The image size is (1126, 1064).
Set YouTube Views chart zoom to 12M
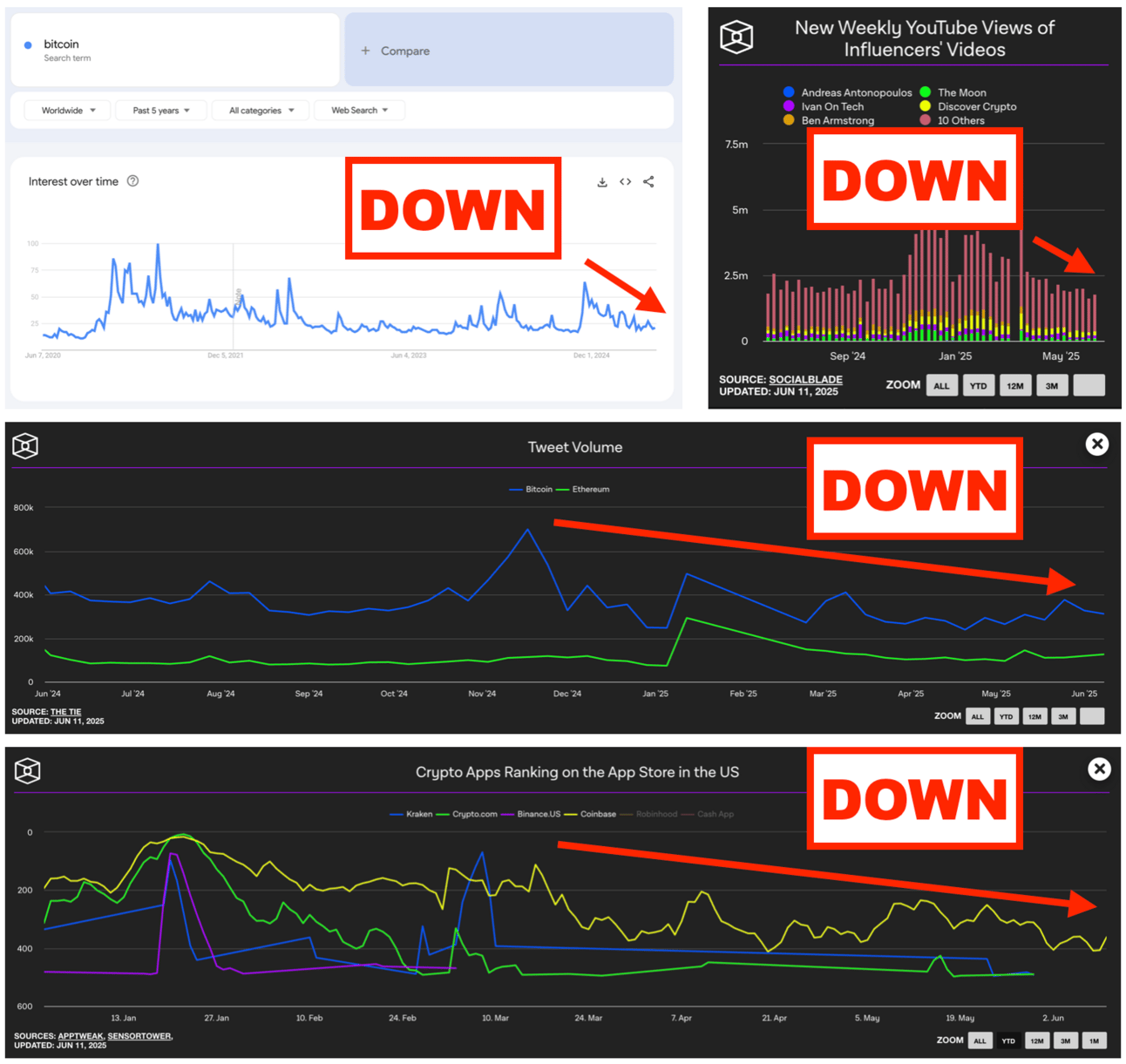coord(1015,385)
